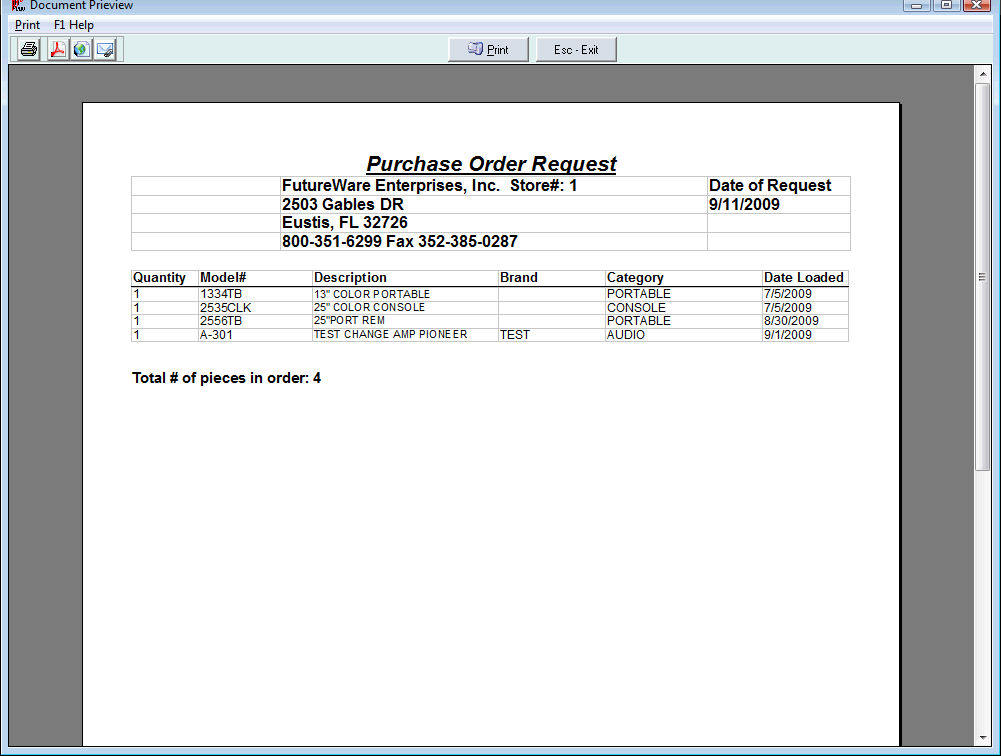
Task: Click the vertical scrollbar up arrow
Action: (x=982, y=75)
